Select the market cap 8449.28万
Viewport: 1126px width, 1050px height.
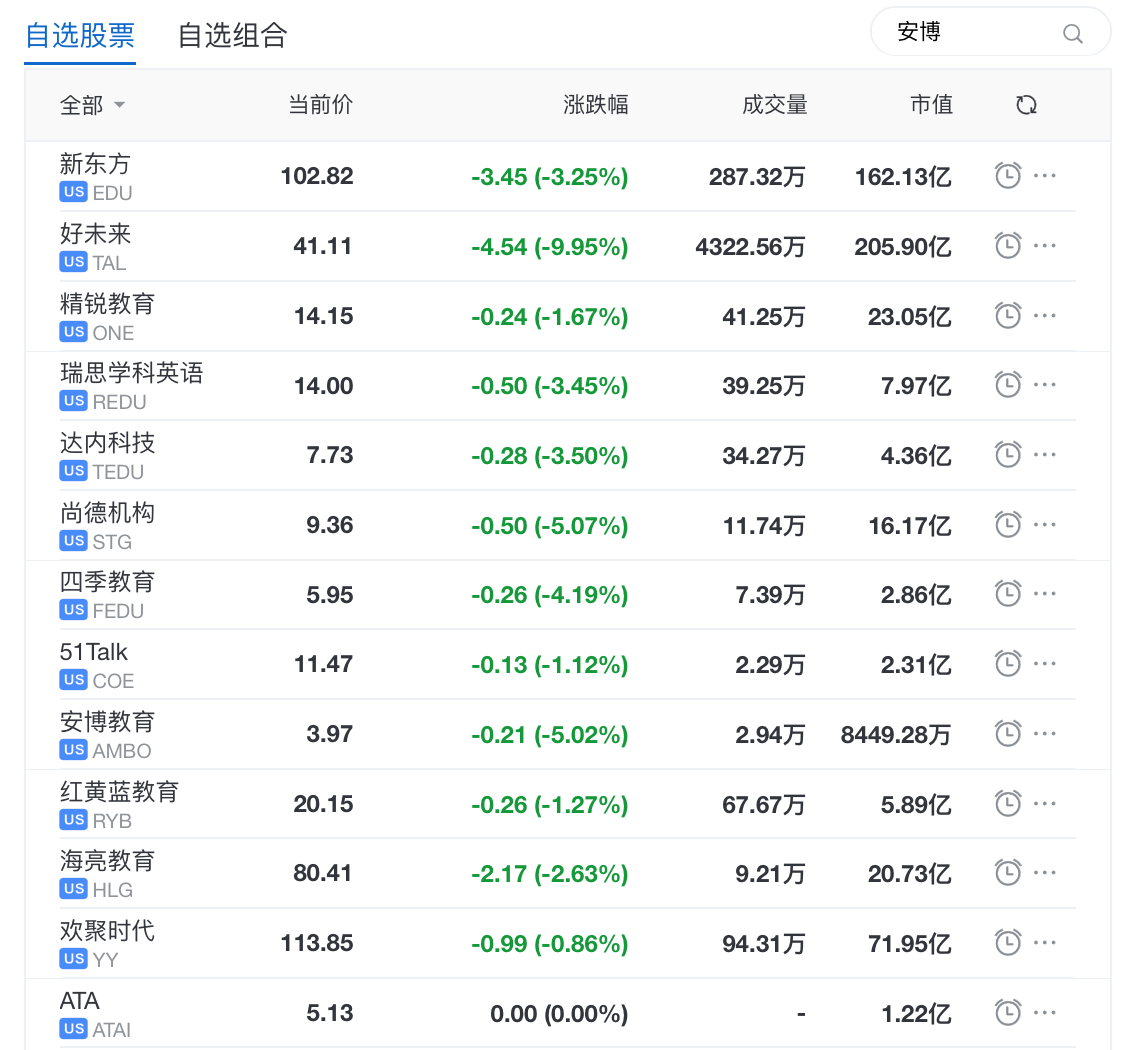coord(896,734)
